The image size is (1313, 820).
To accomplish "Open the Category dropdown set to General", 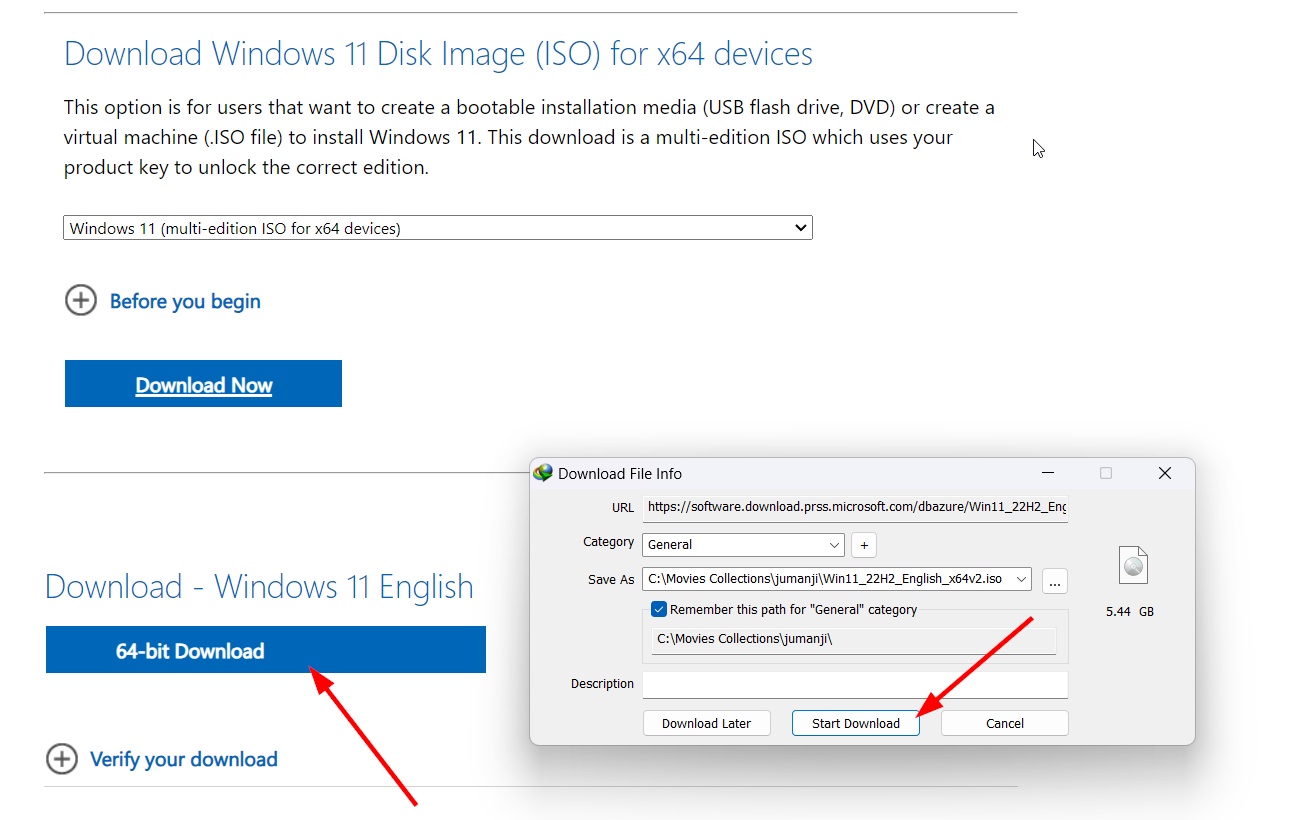I will (744, 545).
